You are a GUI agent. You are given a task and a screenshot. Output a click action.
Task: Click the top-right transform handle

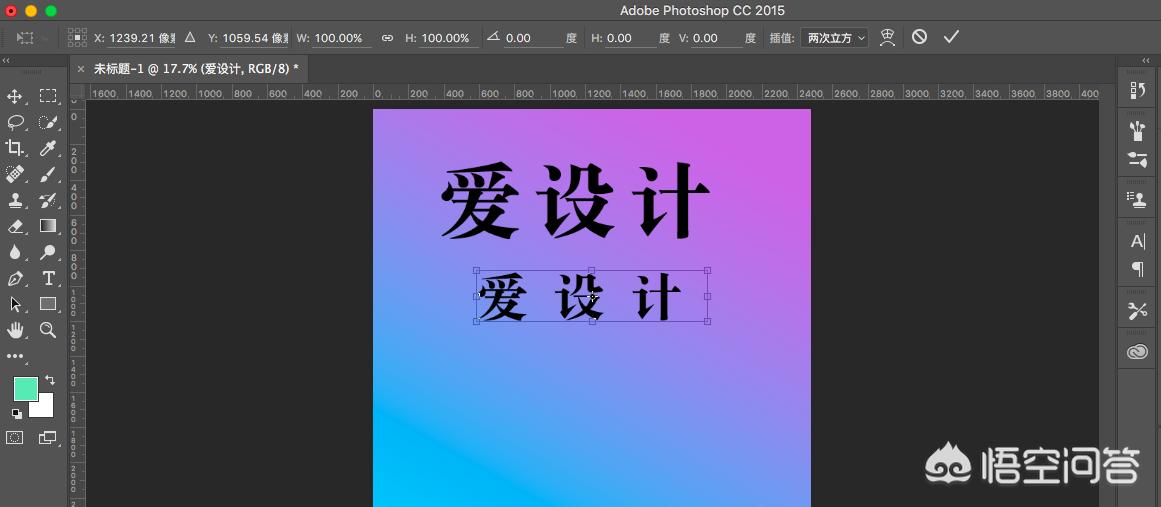point(708,270)
